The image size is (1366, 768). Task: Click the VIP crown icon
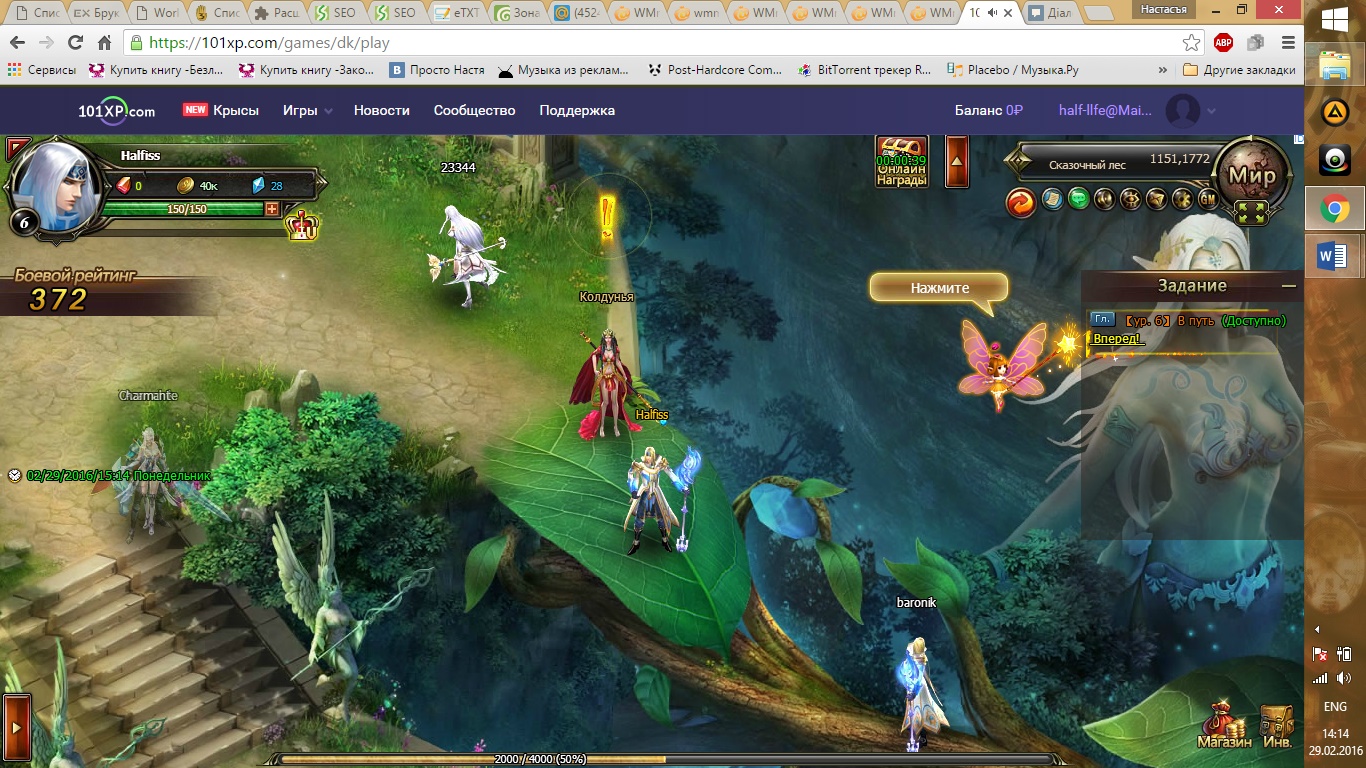click(301, 225)
